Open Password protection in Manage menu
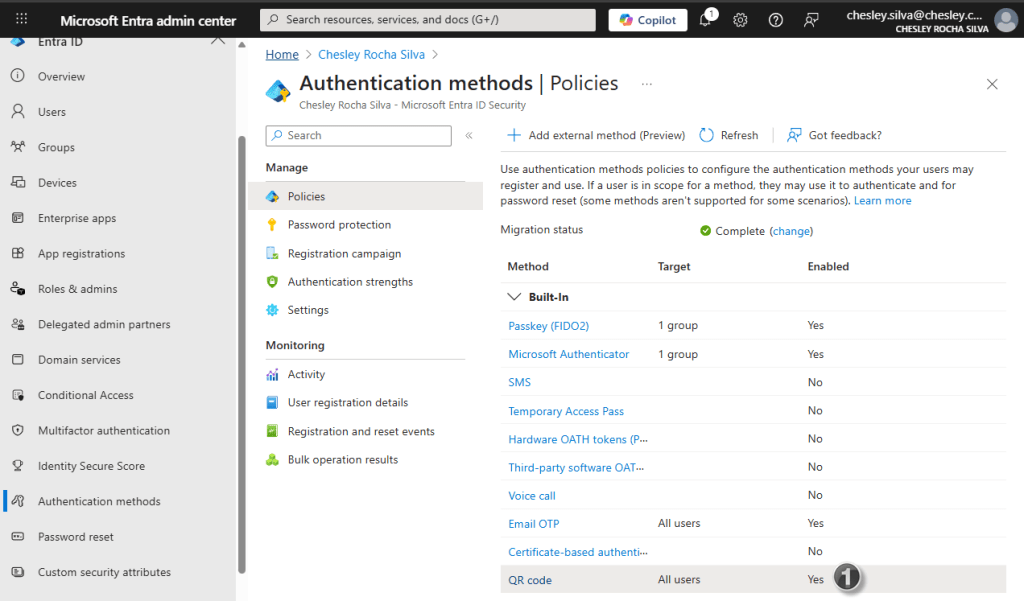Viewport: 1024px width, 601px height. pyautogui.click(x=339, y=225)
